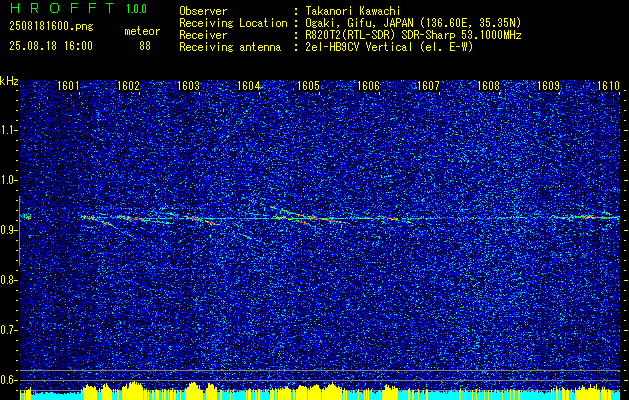This screenshot has height=400, width=629.
Task: Click frequency label 0.8
Action: pyautogui.click(x=9, y=280)
